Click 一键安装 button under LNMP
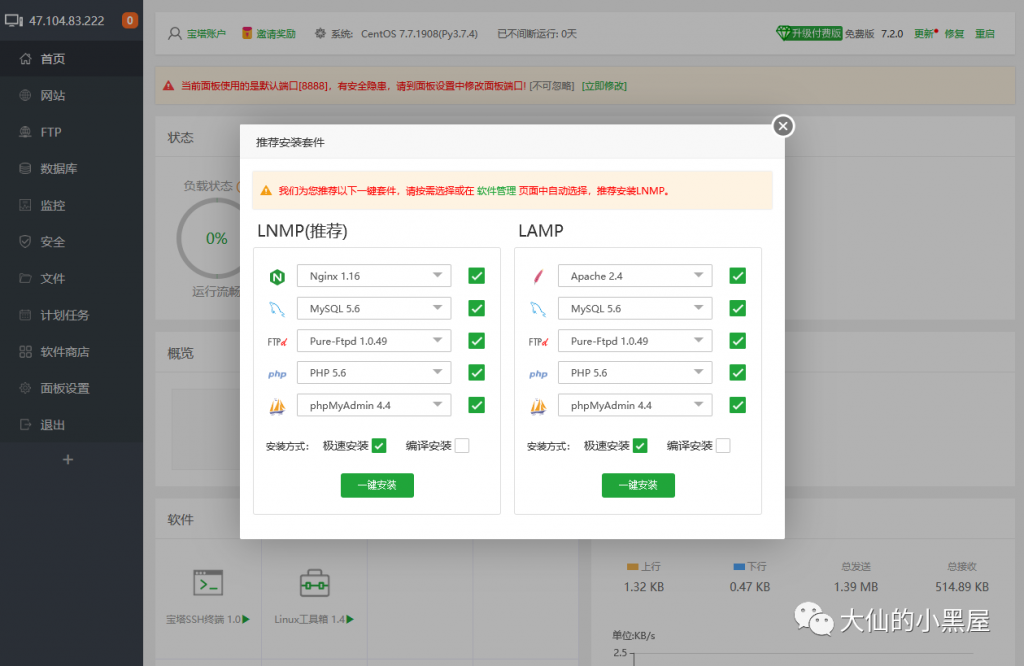Image resolution: width=1024 pixels, height=666 pixels. (377, 485)
